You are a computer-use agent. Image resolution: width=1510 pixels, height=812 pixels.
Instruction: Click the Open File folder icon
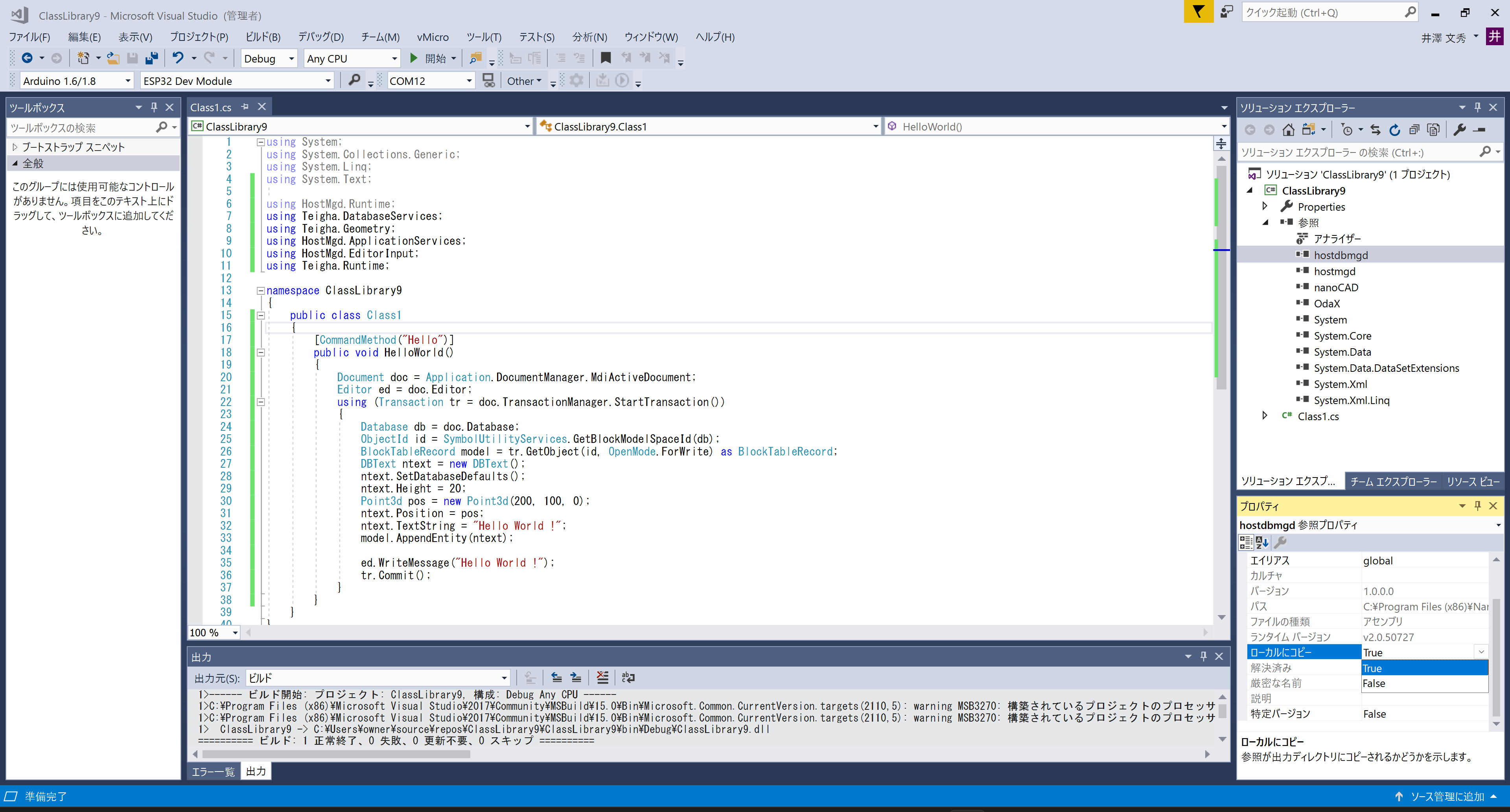click(x=113, y=58)
